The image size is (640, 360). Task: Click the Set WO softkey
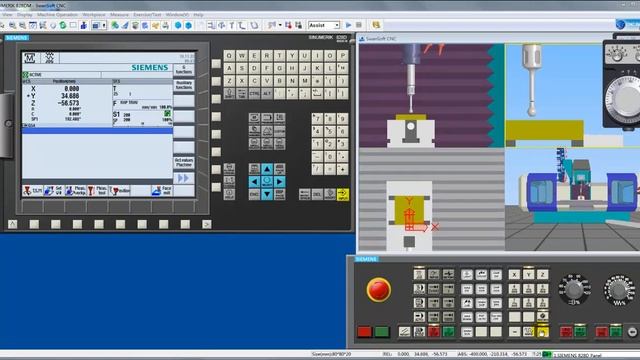tap(54, 191)
